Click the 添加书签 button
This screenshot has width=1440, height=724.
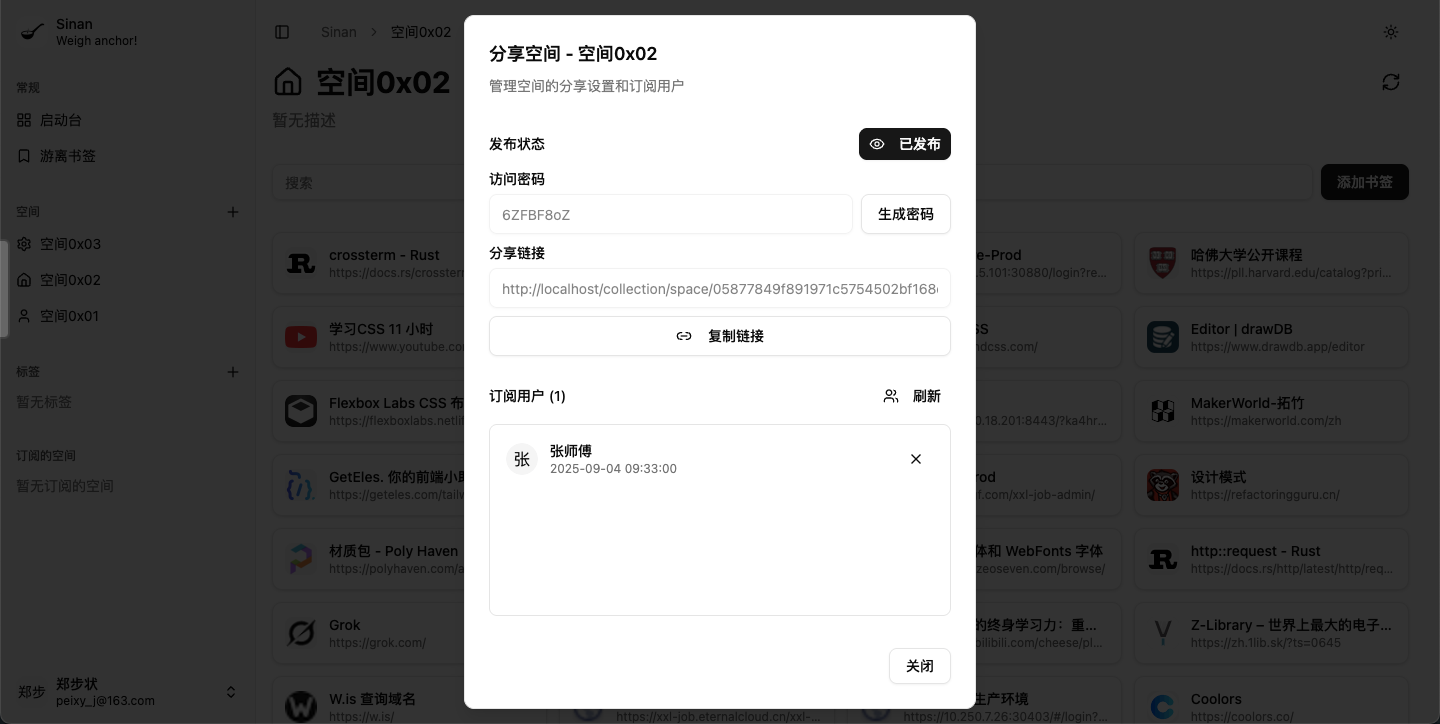tap(1365, 182)
